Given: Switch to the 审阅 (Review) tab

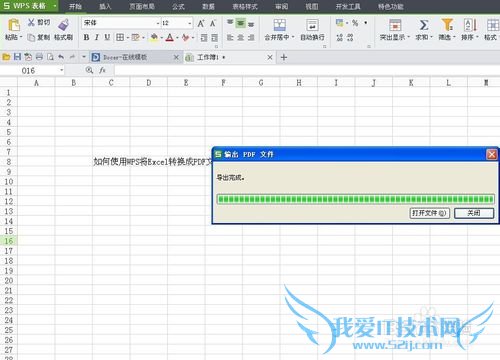Looking at the screenshot, I should pos(282,6).
